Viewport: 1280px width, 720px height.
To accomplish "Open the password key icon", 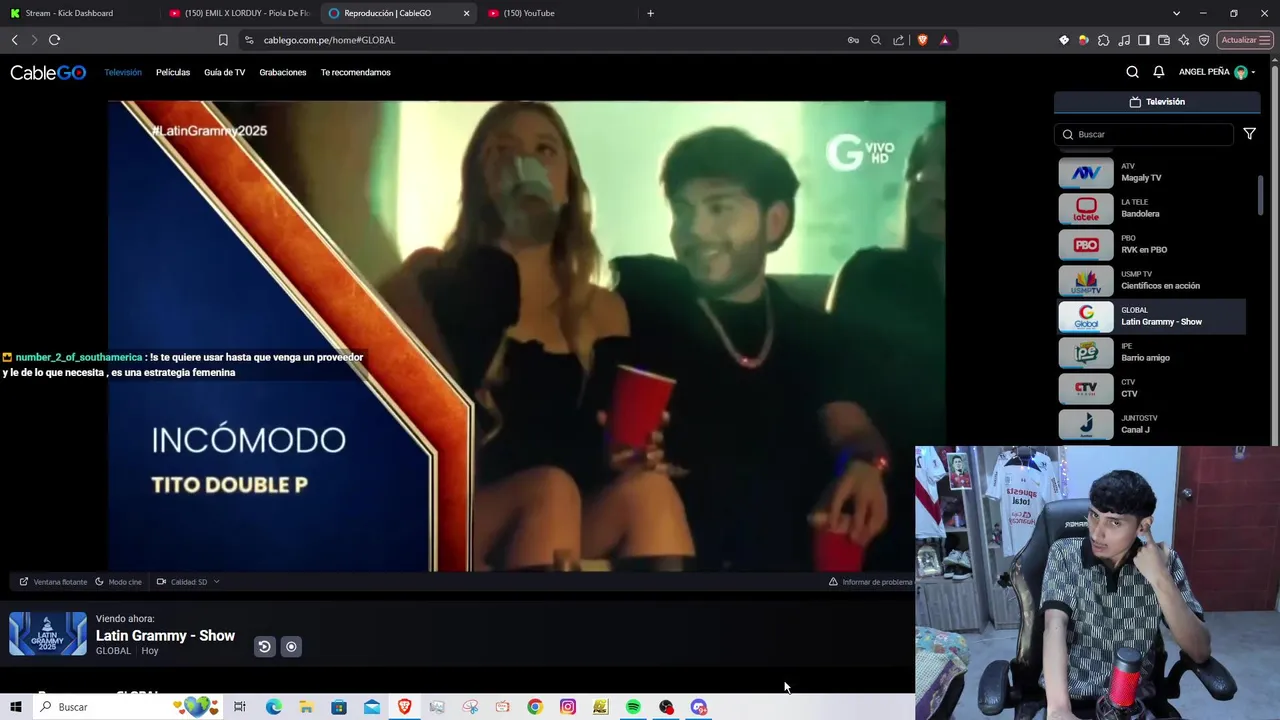I will (853, 40).
